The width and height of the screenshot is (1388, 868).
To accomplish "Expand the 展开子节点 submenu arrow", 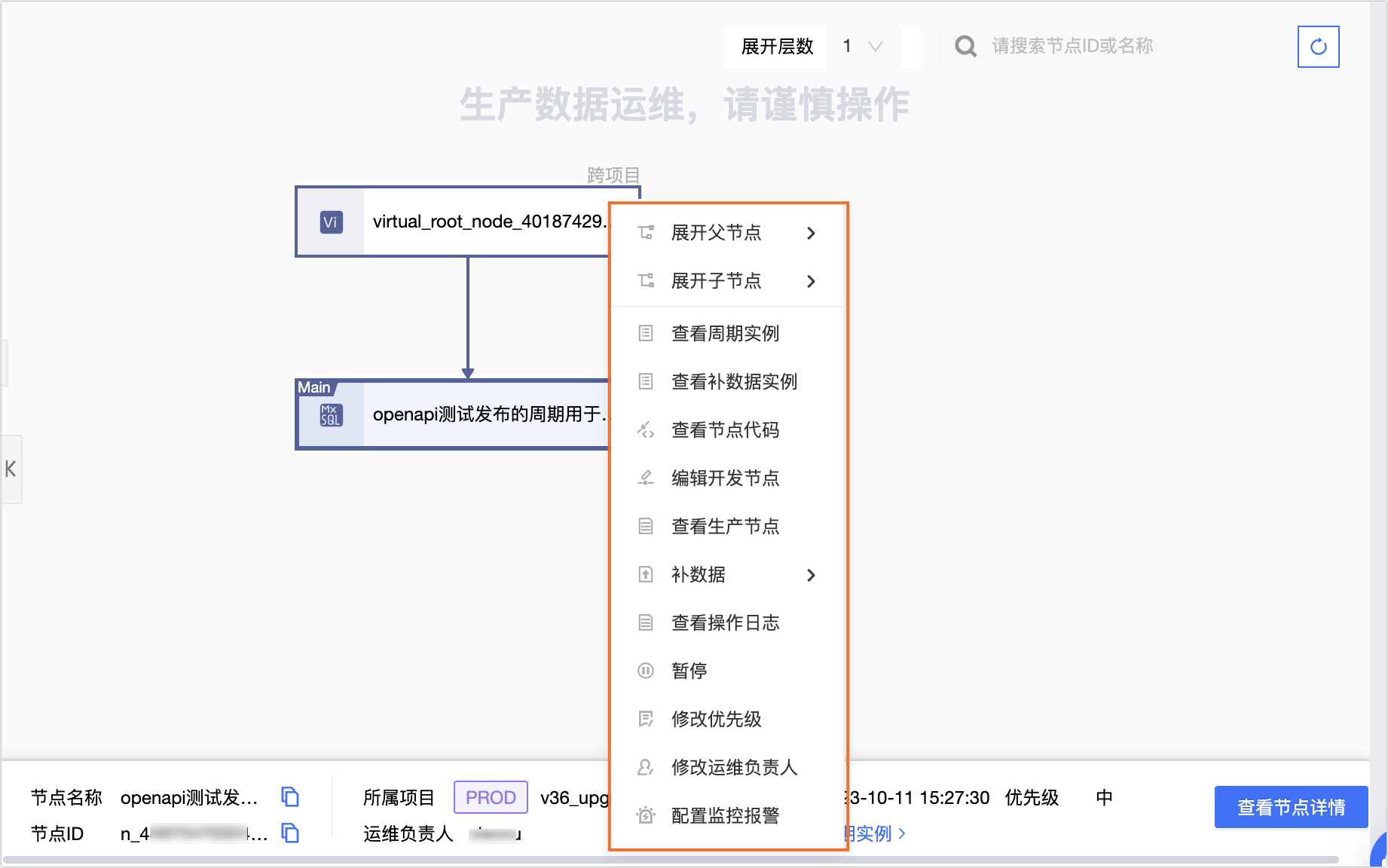I will pyautogui.click(x=811, y=281).
